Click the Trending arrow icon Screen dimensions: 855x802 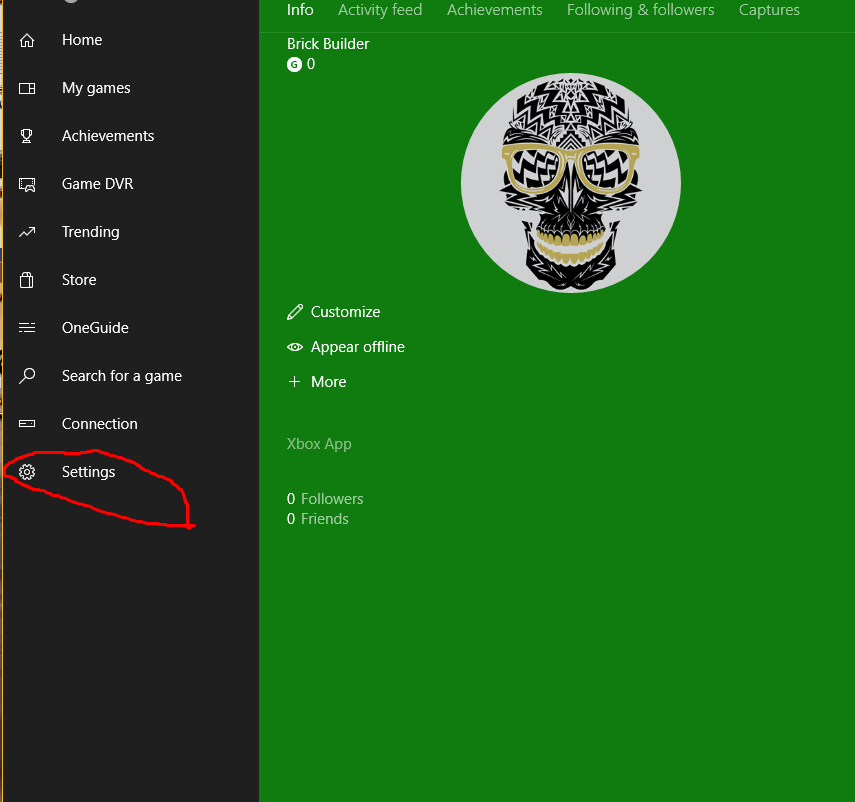pyautogui.click(x=27, y=232)
